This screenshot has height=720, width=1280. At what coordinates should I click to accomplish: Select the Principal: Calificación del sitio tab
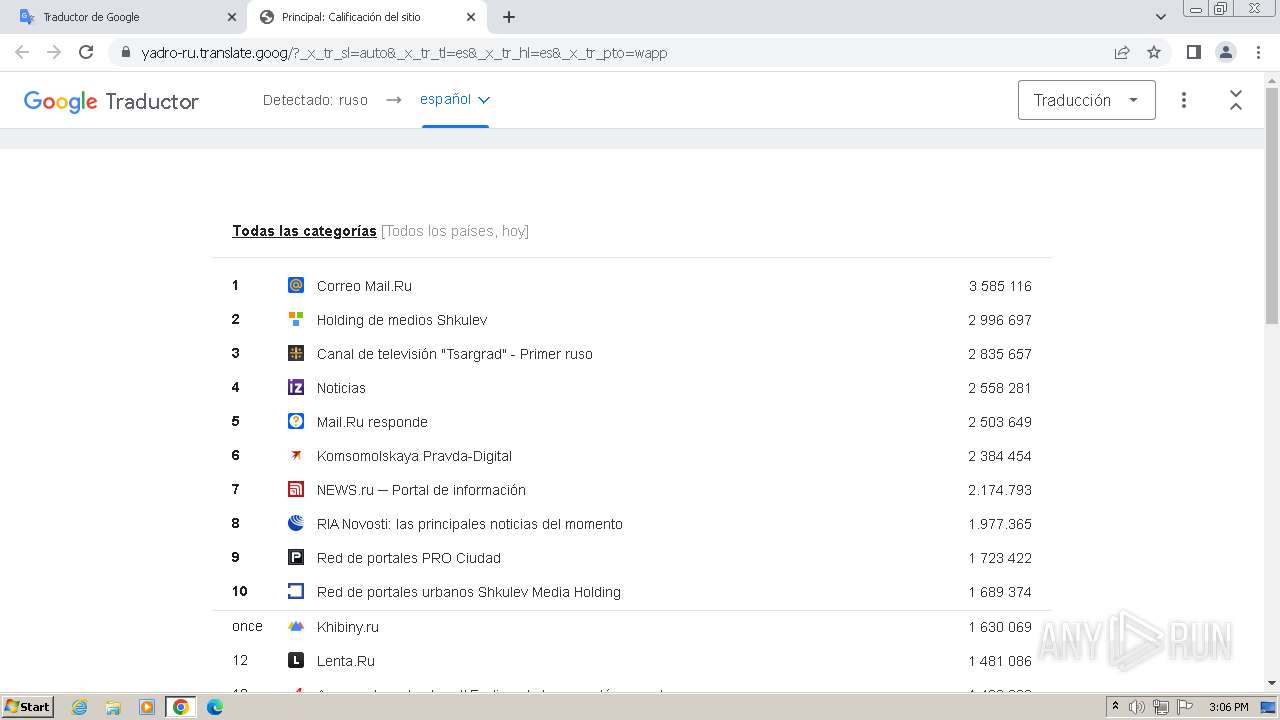tap(366, 17)
